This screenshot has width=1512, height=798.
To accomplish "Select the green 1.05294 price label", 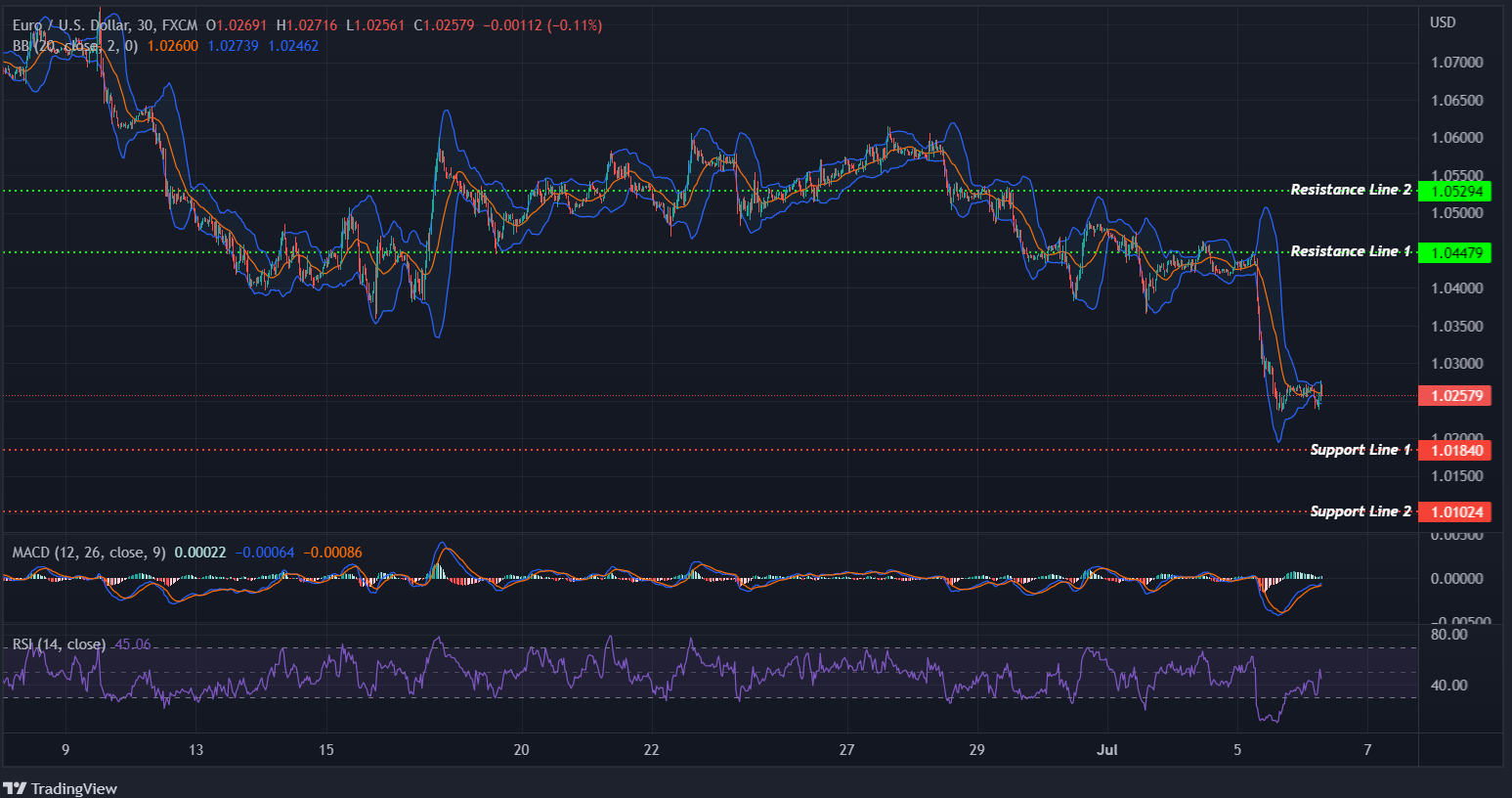I will (1458, 191).
